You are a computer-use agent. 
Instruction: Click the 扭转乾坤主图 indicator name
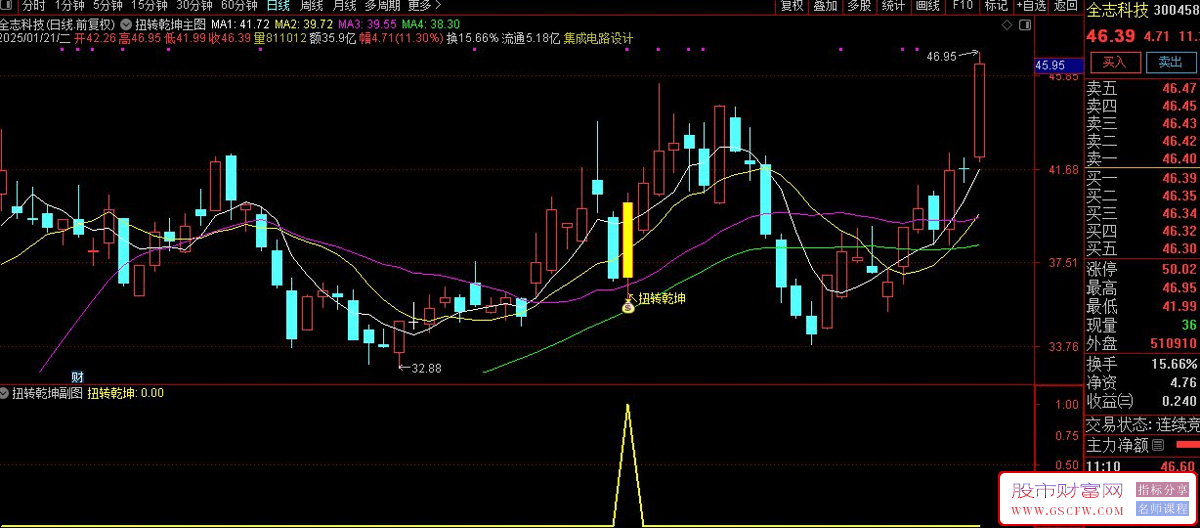(171, 23)
